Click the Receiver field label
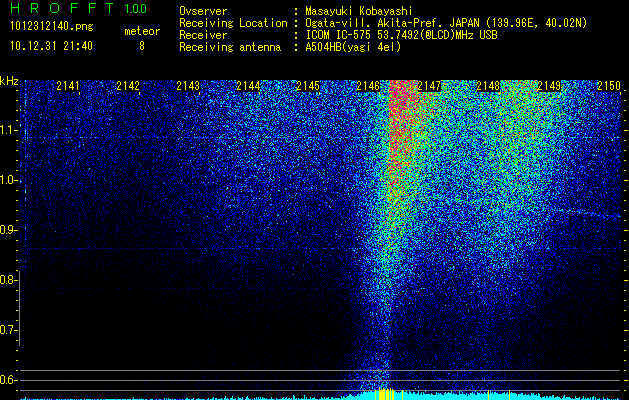The height and width of the screenshot is (400, 629). 203,35
